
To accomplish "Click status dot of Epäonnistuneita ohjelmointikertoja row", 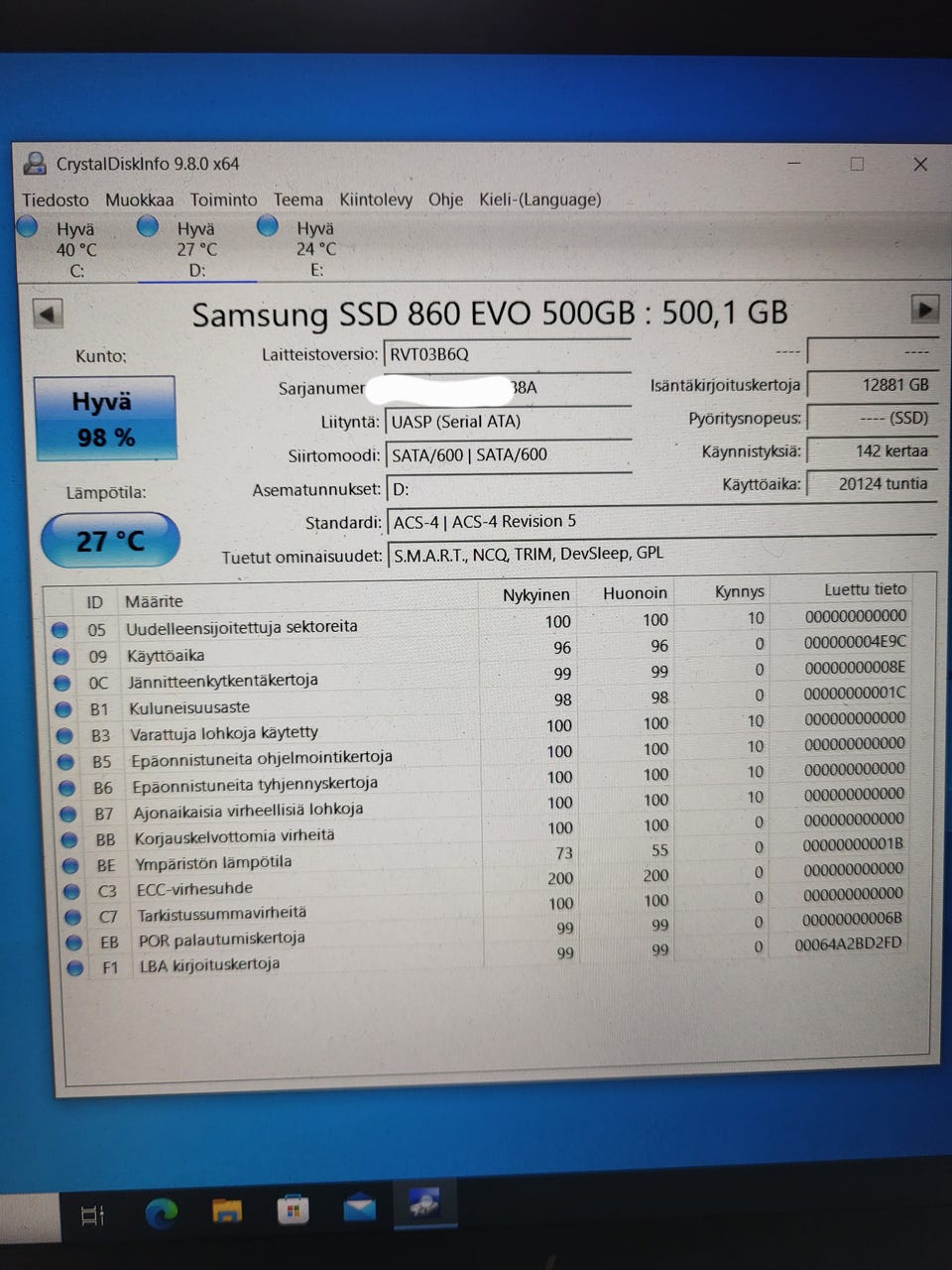I will click(65, 762).
